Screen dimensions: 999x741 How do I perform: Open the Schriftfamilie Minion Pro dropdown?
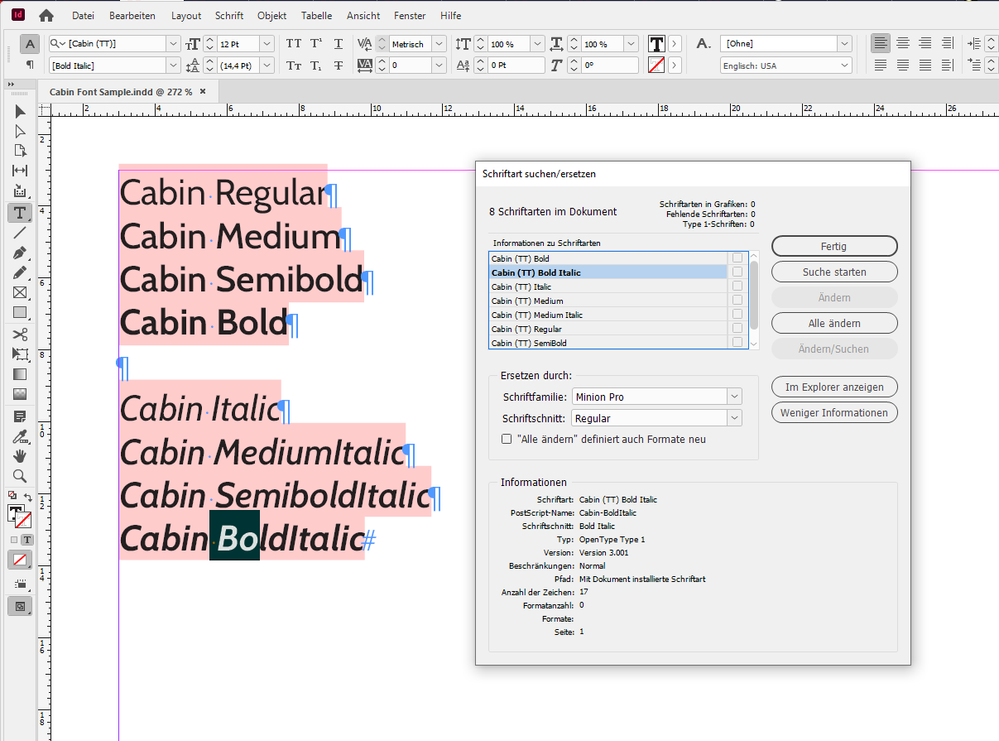pyautogui.click(x=734, y=396)
